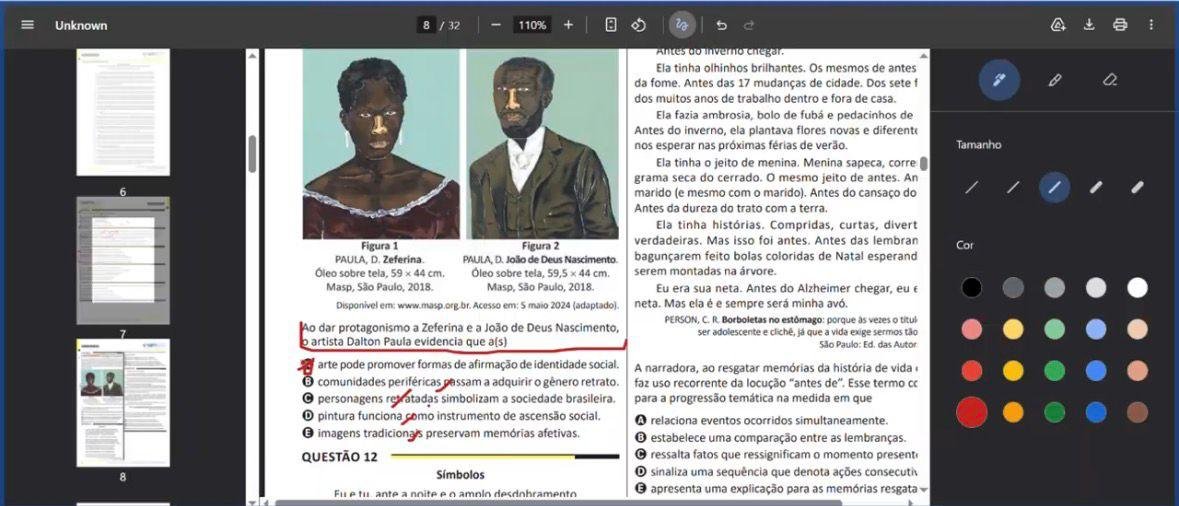Viewport: 1179px width, 506px height.
Task: Choose the thickest stroke size
Action: pos(1137,187)
